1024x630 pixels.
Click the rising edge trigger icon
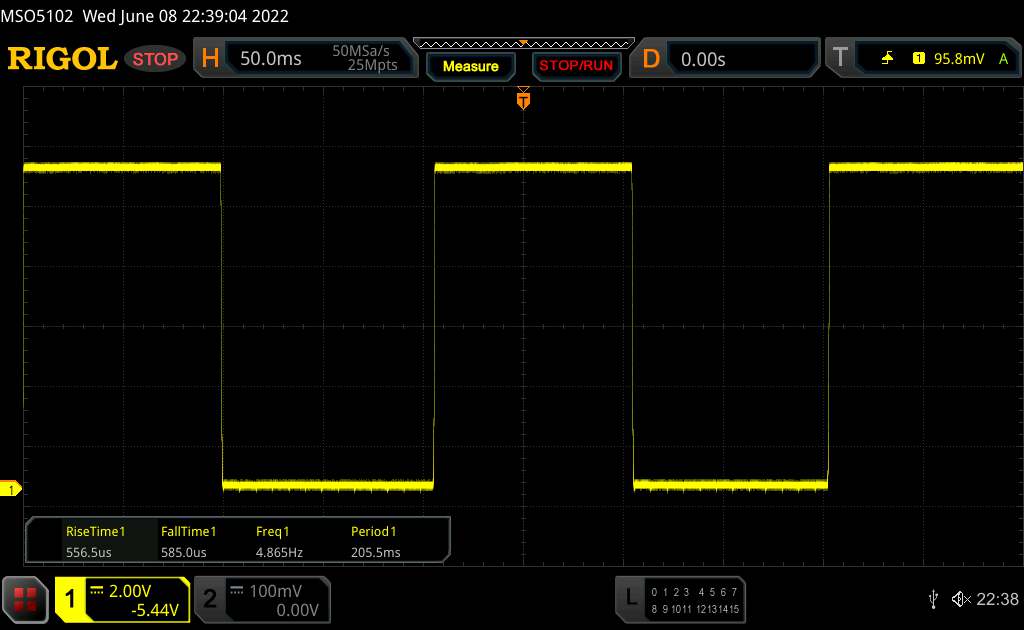click(887, 59)
